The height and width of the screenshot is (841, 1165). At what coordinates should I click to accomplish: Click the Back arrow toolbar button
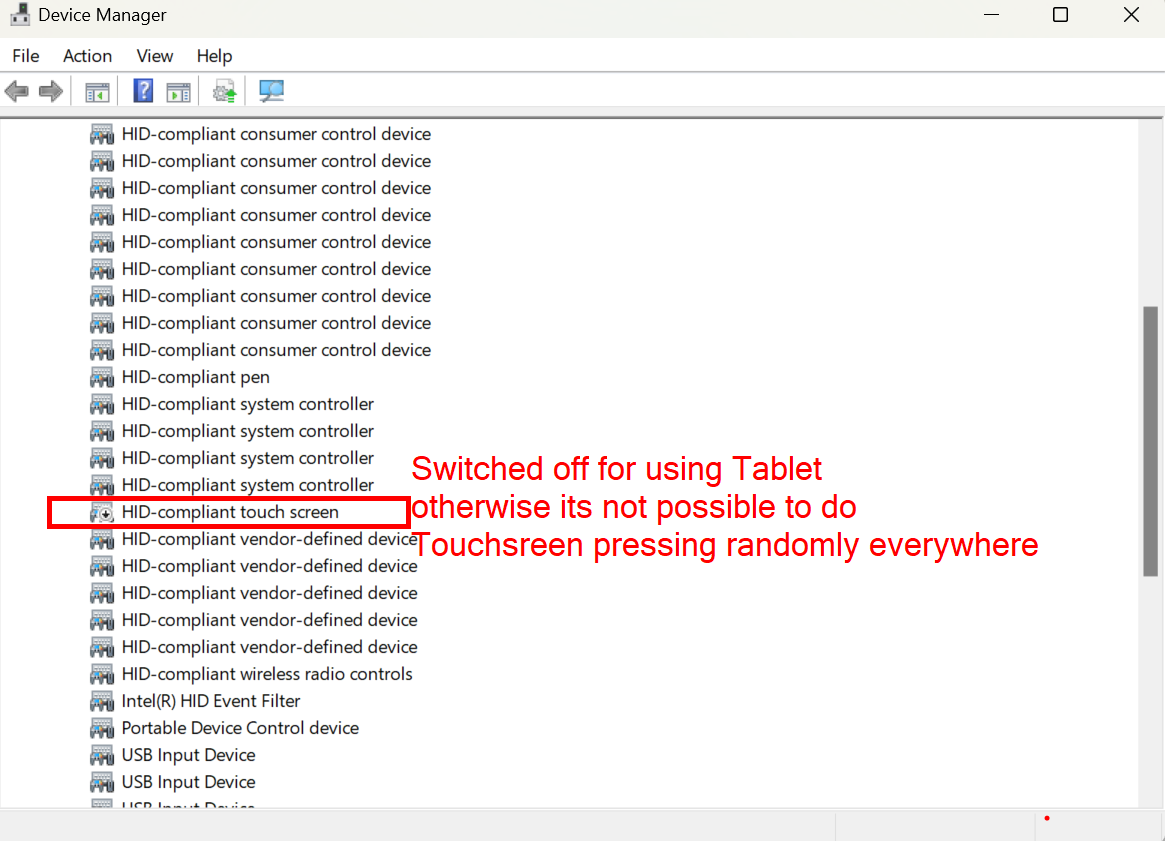[17, 92]
